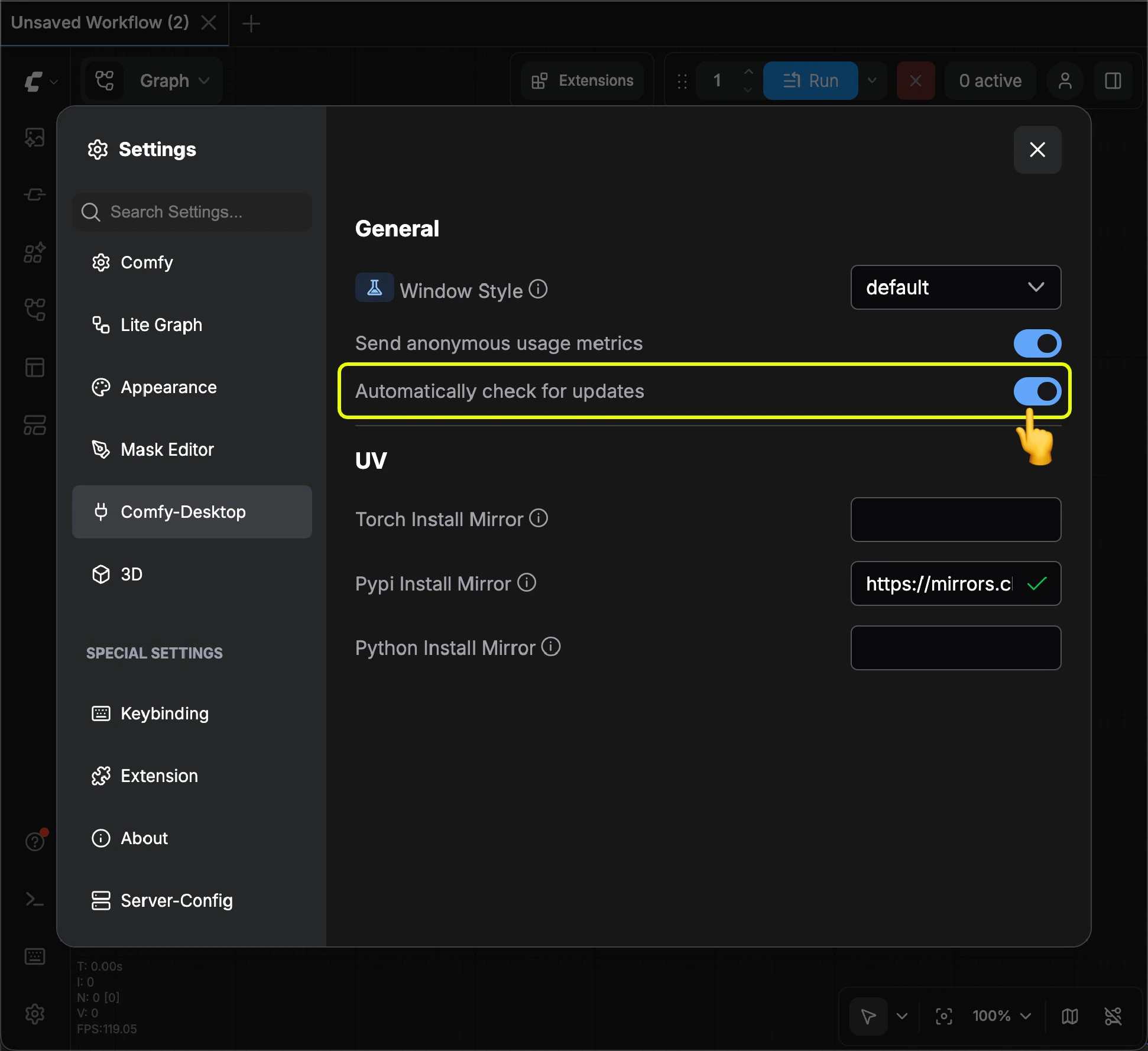Screen dimensions: 1148x1051
Task: Open the Window Style dropdown
Action: (x=955, y=288)
